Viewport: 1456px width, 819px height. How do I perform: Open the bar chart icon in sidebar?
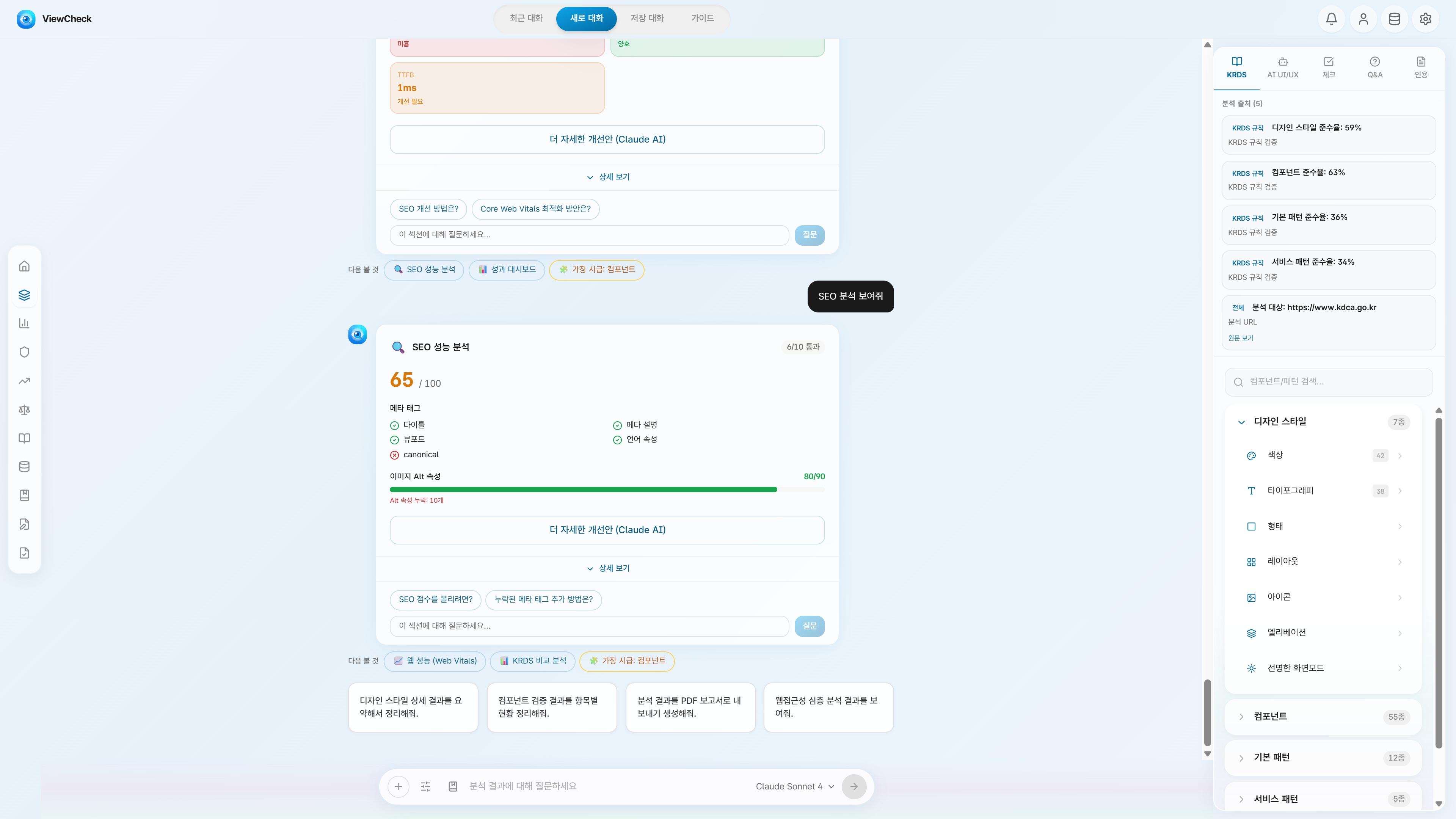[24, 323]
